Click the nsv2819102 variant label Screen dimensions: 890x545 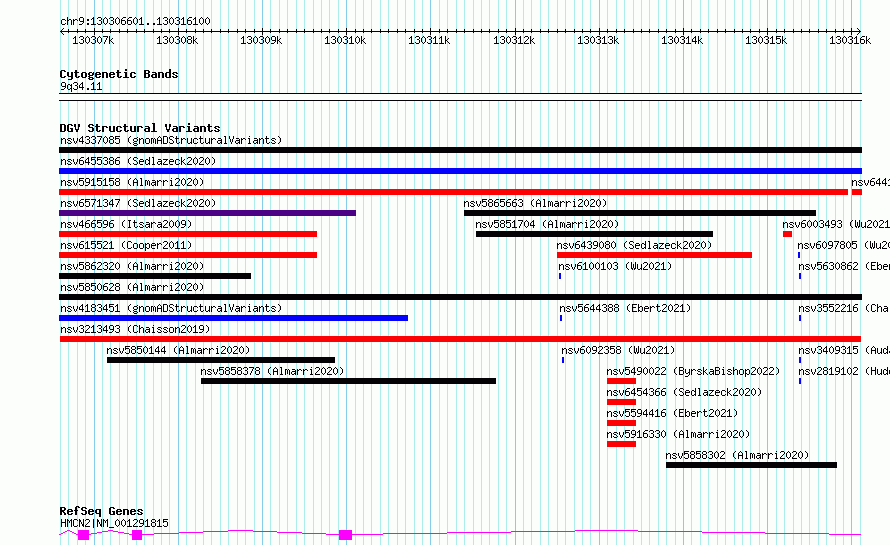pos(844,371)
